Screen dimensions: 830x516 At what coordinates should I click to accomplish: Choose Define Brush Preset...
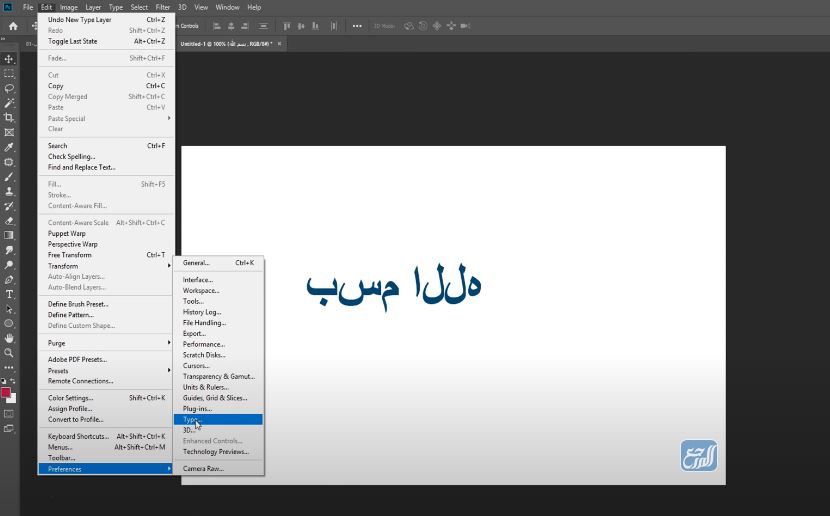pos(106,304)
